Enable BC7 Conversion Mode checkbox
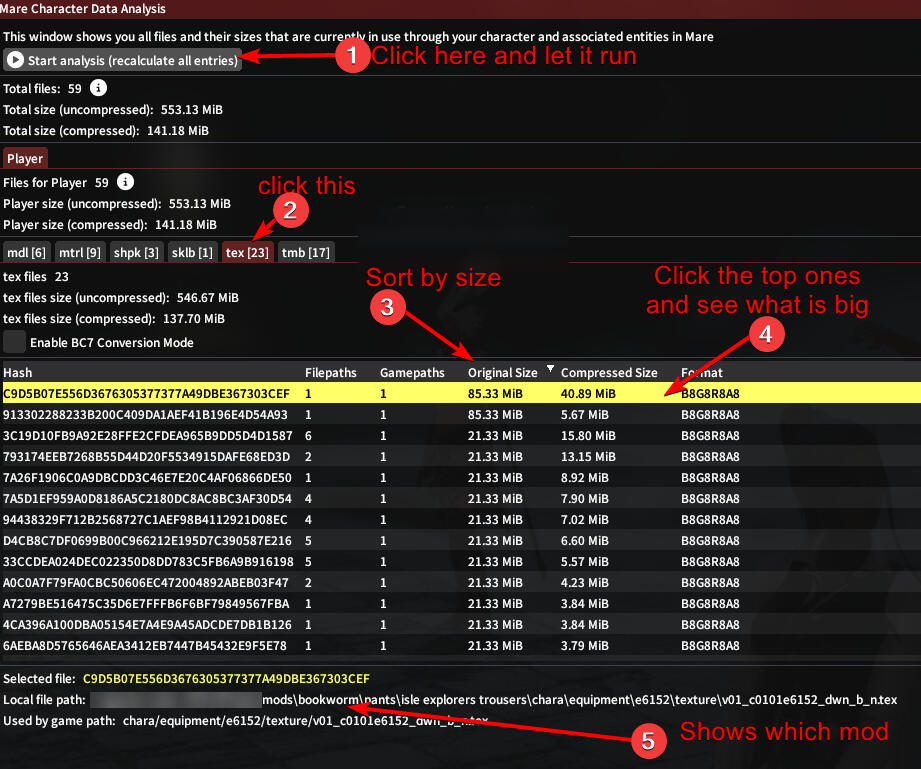Image resolution: width=921 pixels, height=769 pixels. [x=15, y=342]
